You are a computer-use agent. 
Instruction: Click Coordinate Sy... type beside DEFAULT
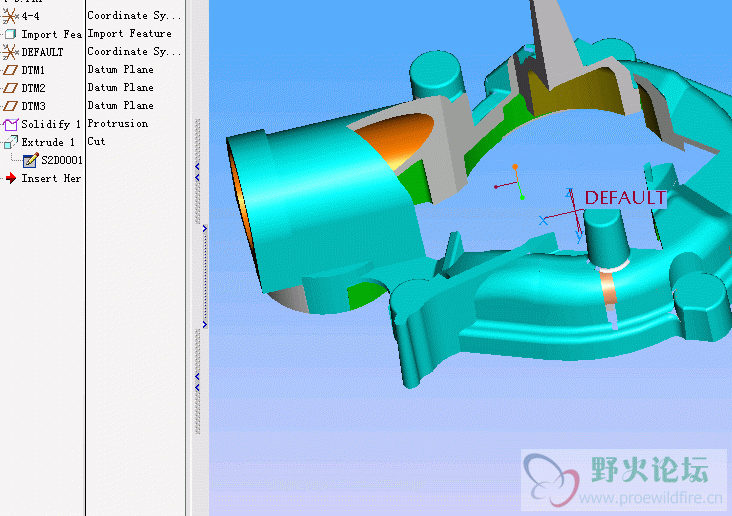(x=134, y=52)
